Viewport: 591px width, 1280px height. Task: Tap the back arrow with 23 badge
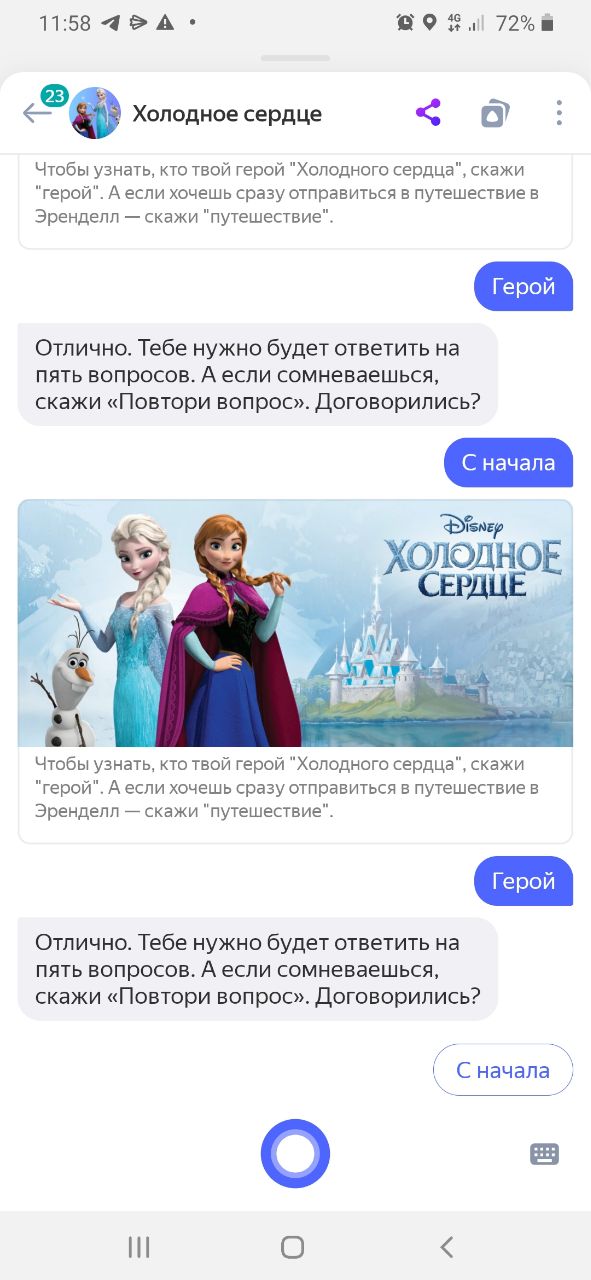coord(42,110)
